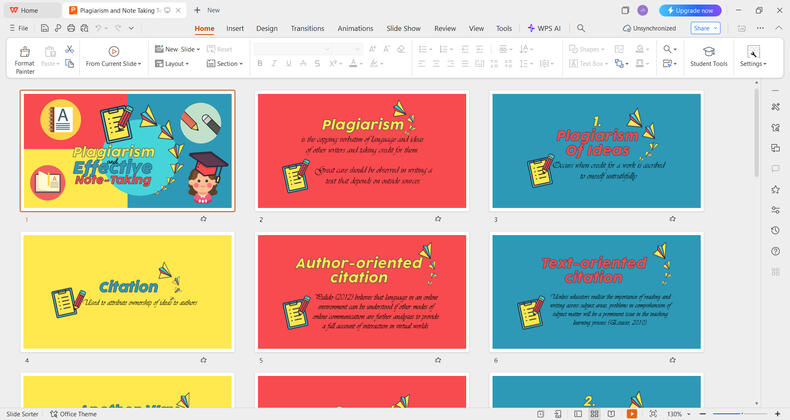Expand the New Slide dropdown
Viewport: 790px width, 420px height.
[x=198, y=49]
